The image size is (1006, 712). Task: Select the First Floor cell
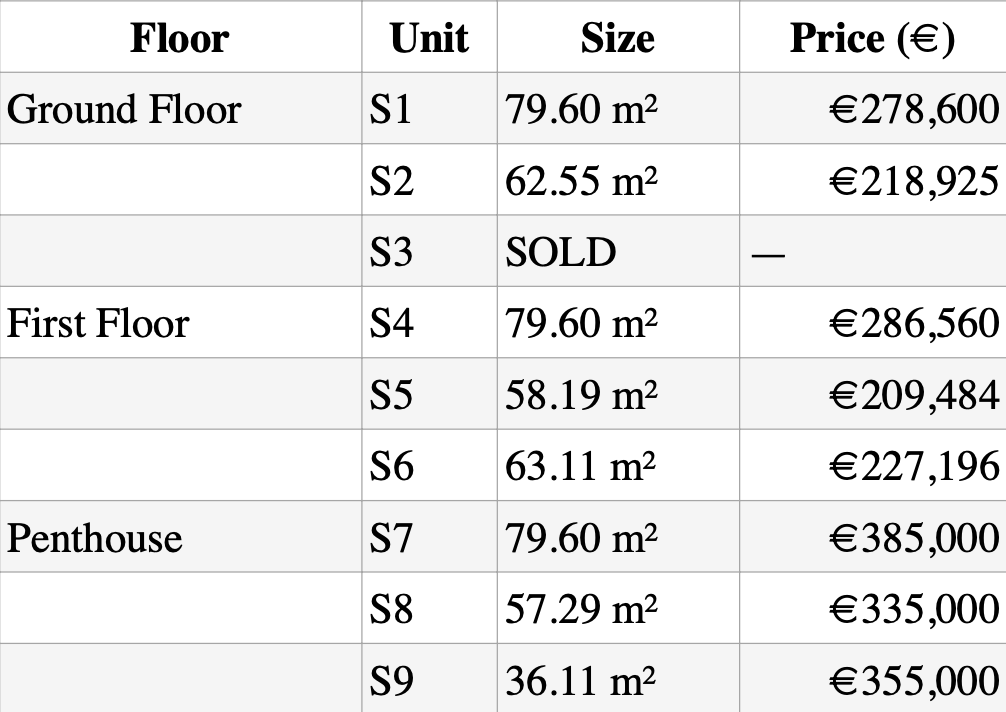tap(98, 323)
